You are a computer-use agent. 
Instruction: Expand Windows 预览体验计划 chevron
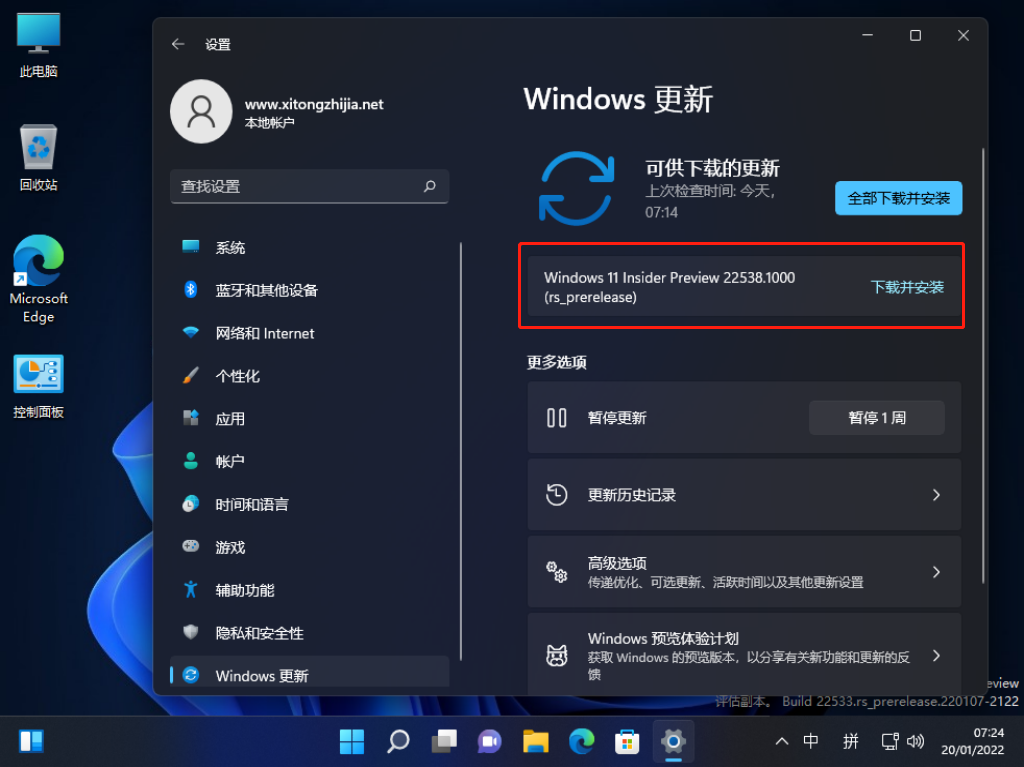(x=936, y=655)
